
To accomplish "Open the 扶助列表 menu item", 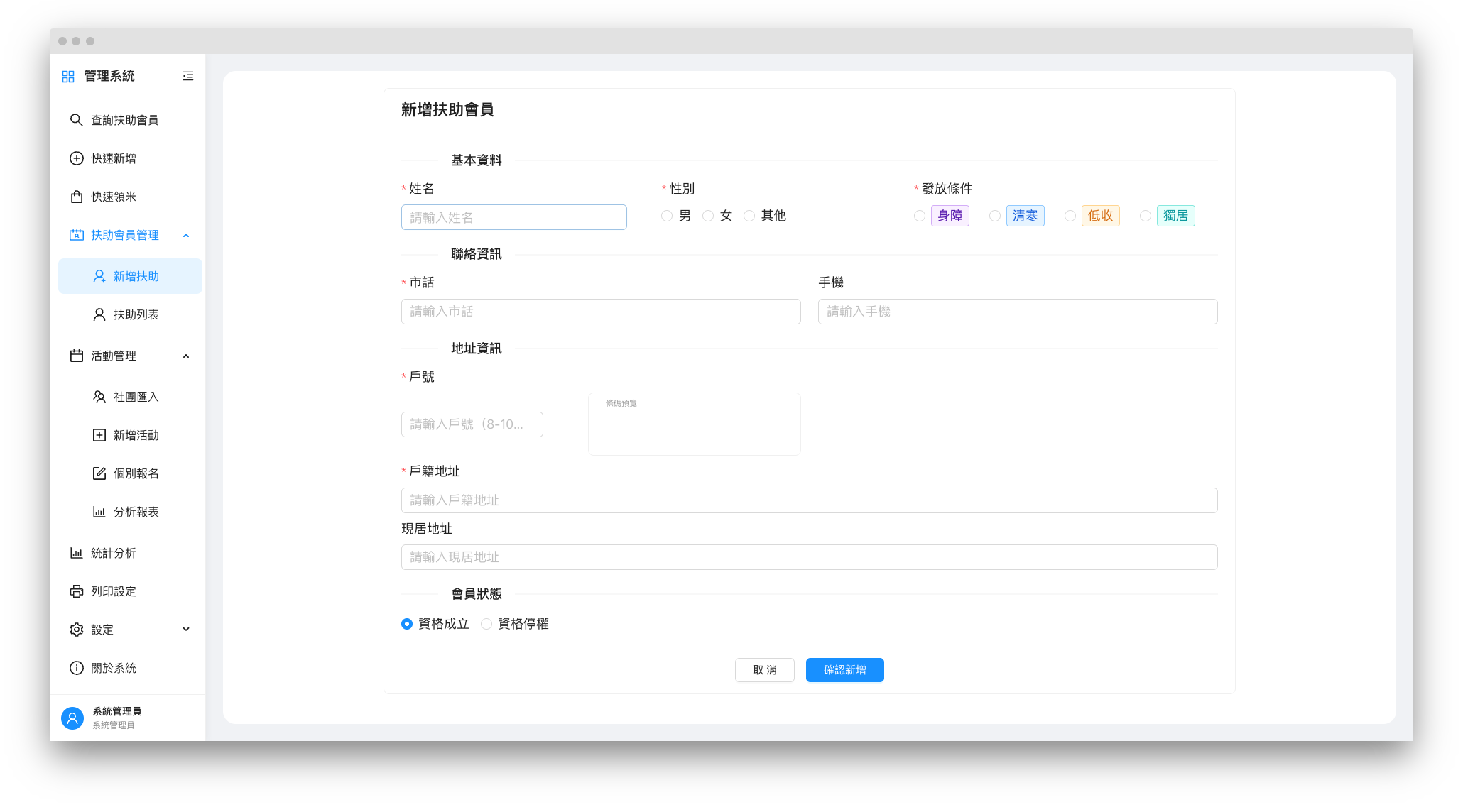I will pos(136,314).
